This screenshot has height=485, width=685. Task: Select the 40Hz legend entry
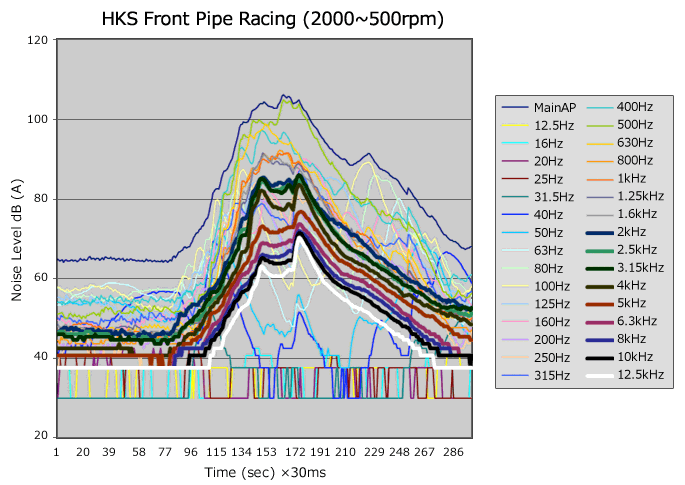tap(532, 215)
